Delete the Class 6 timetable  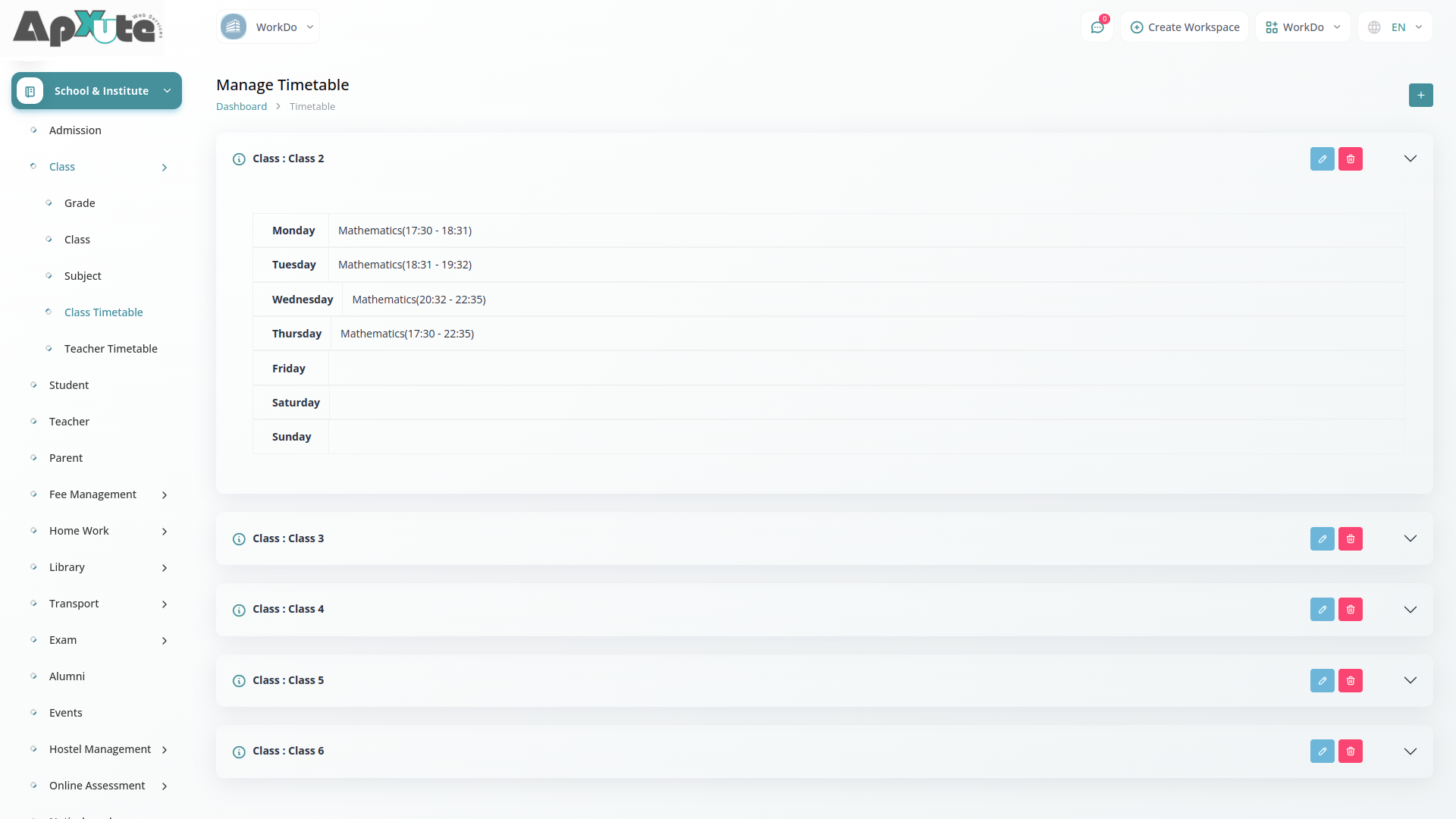pos(1350,752)
